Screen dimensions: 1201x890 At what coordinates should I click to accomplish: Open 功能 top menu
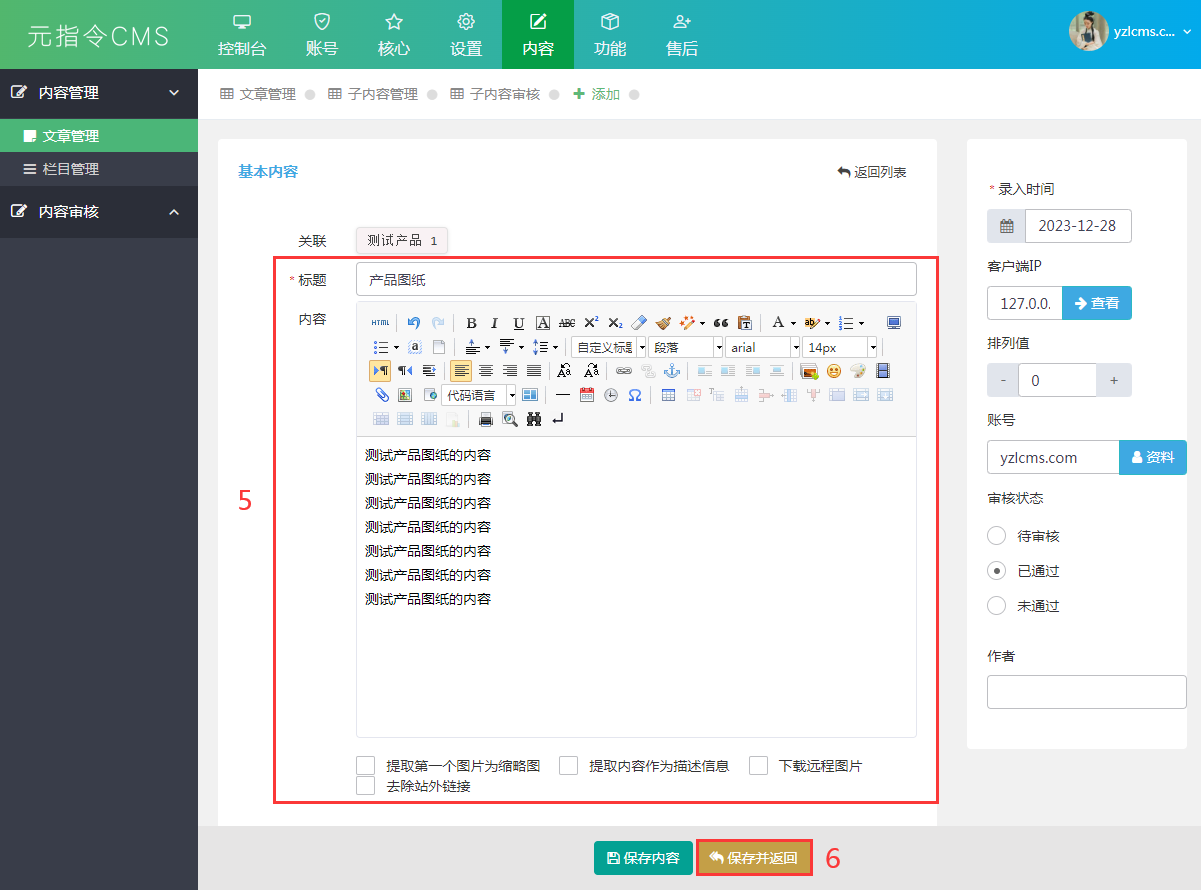(x=610, y=35)
